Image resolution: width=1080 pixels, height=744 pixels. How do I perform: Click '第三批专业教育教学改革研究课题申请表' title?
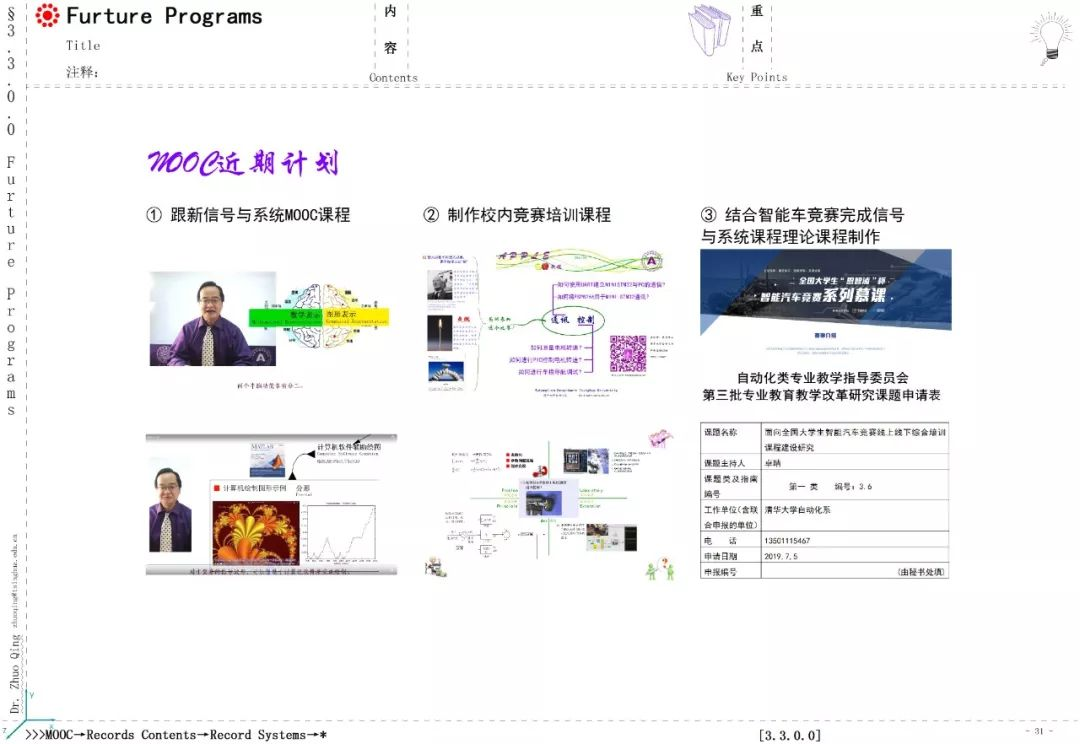821,395
